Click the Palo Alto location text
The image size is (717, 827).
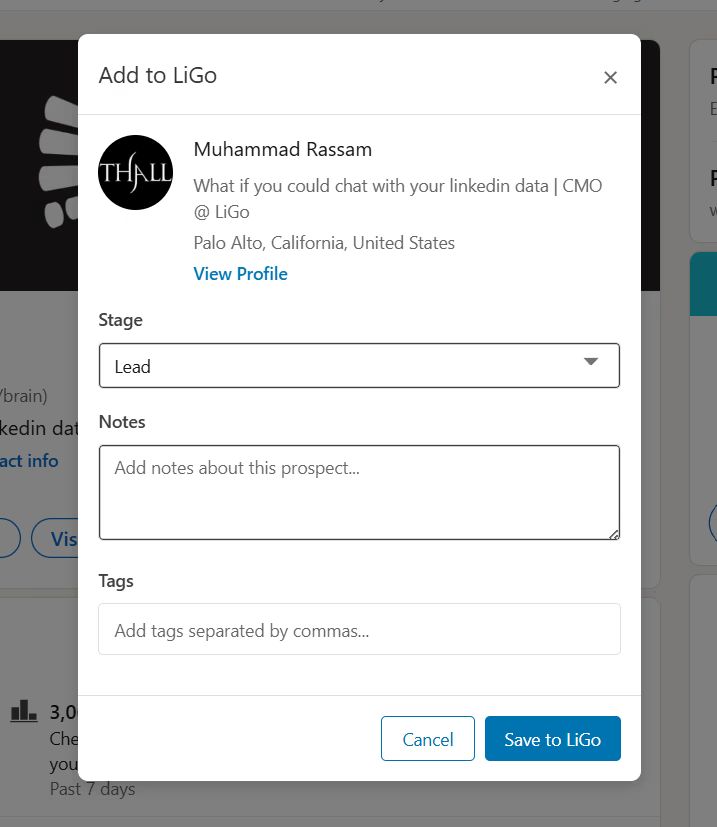coord(324,243)
